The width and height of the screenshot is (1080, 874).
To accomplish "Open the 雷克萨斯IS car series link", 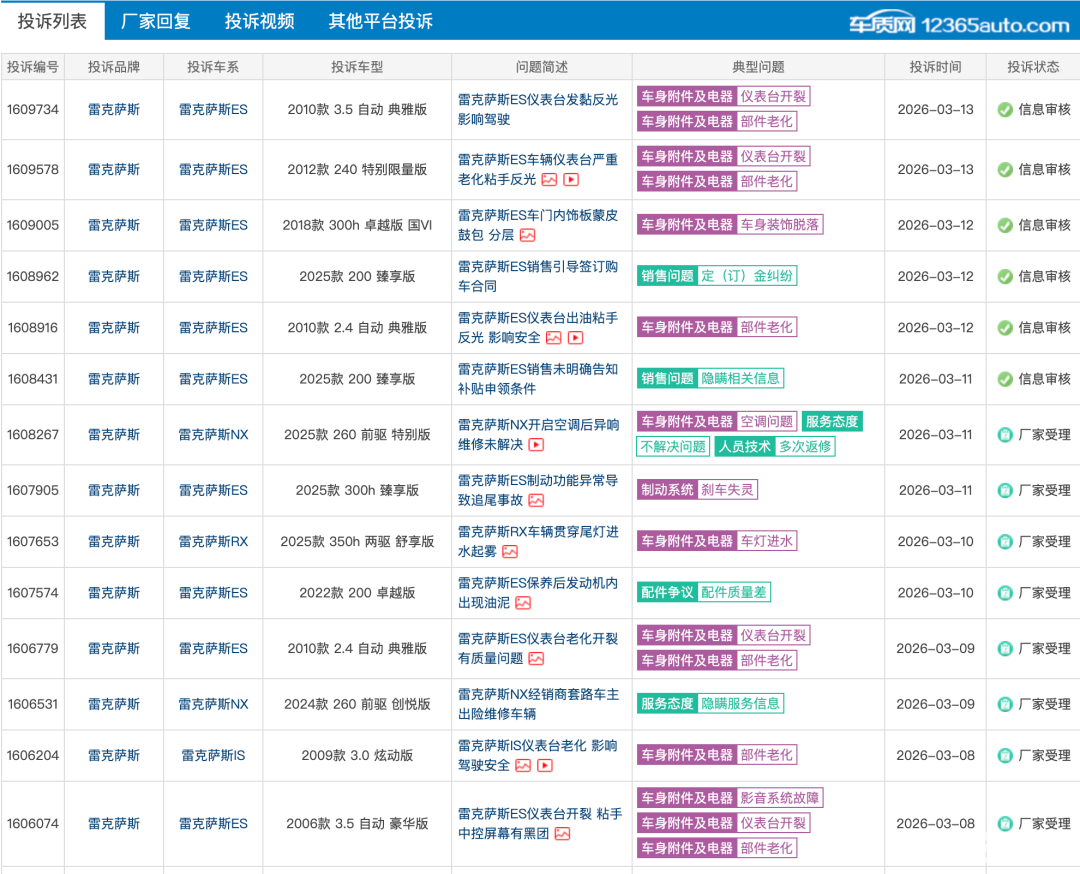I will (x=213, y=756).
